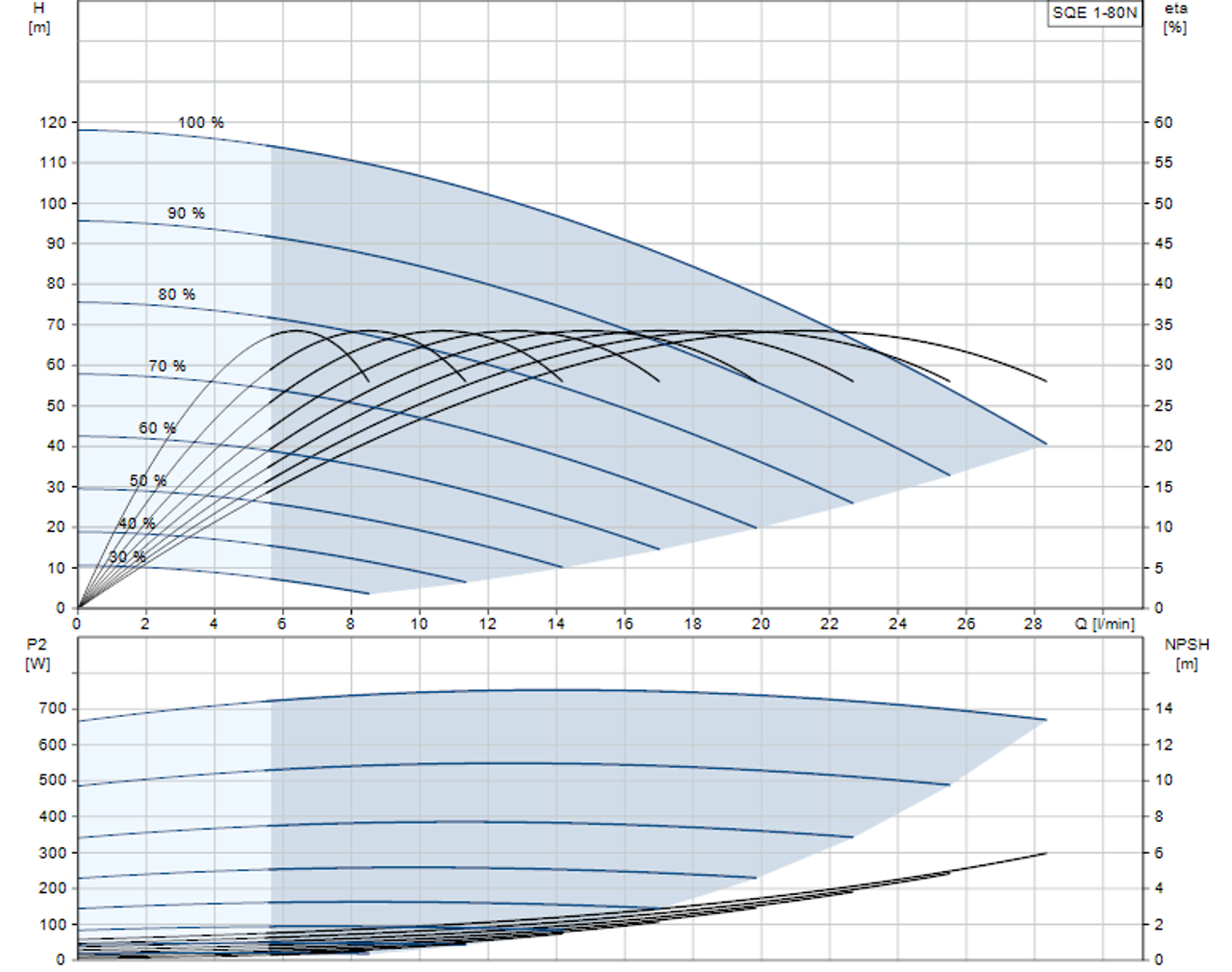Screen dimensions: 1232x972
Task: Click the H [m] head axis title
Action: pos(38,17)
